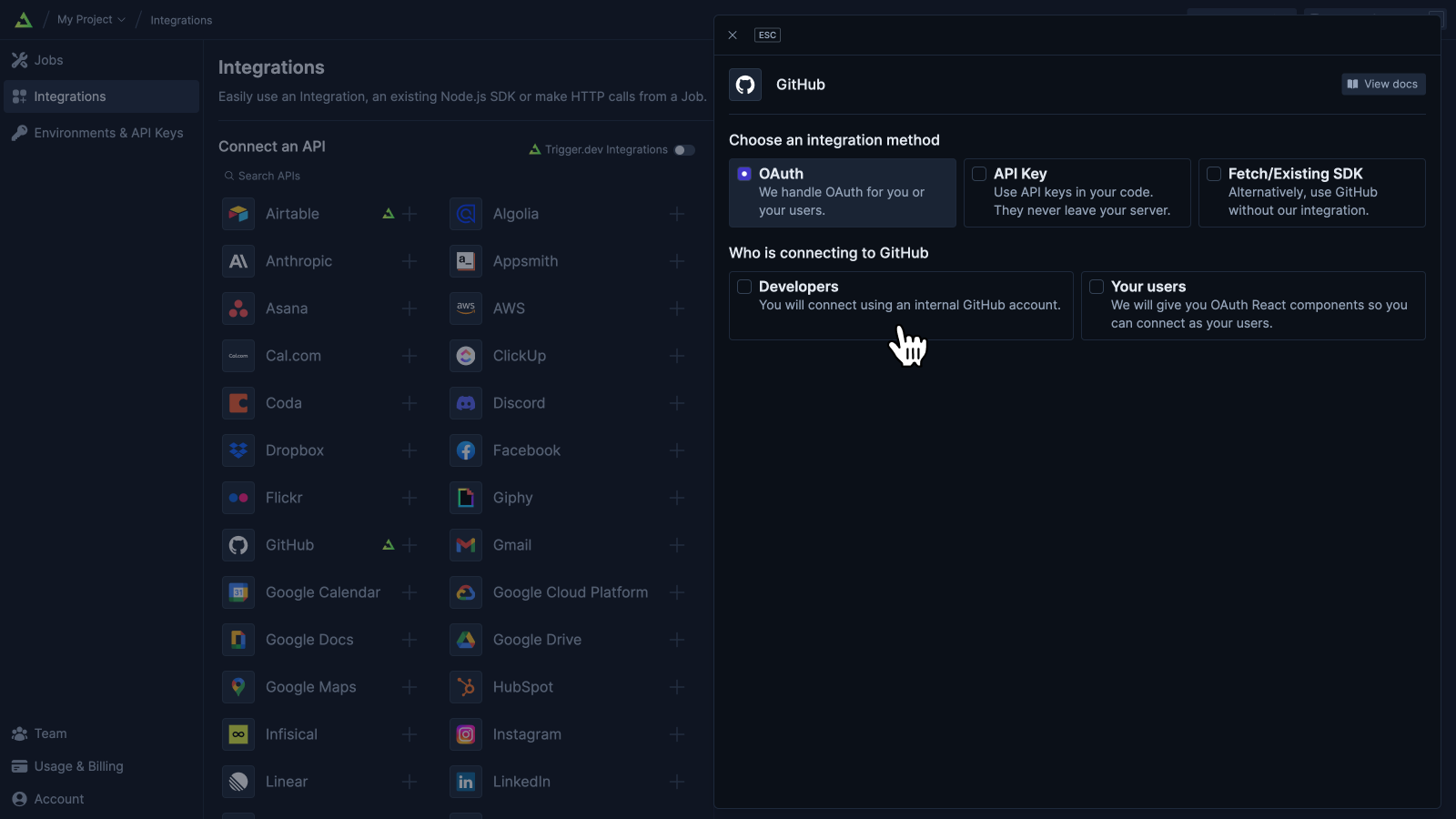Add the Discord integration with plus icon

coord(677,403)
